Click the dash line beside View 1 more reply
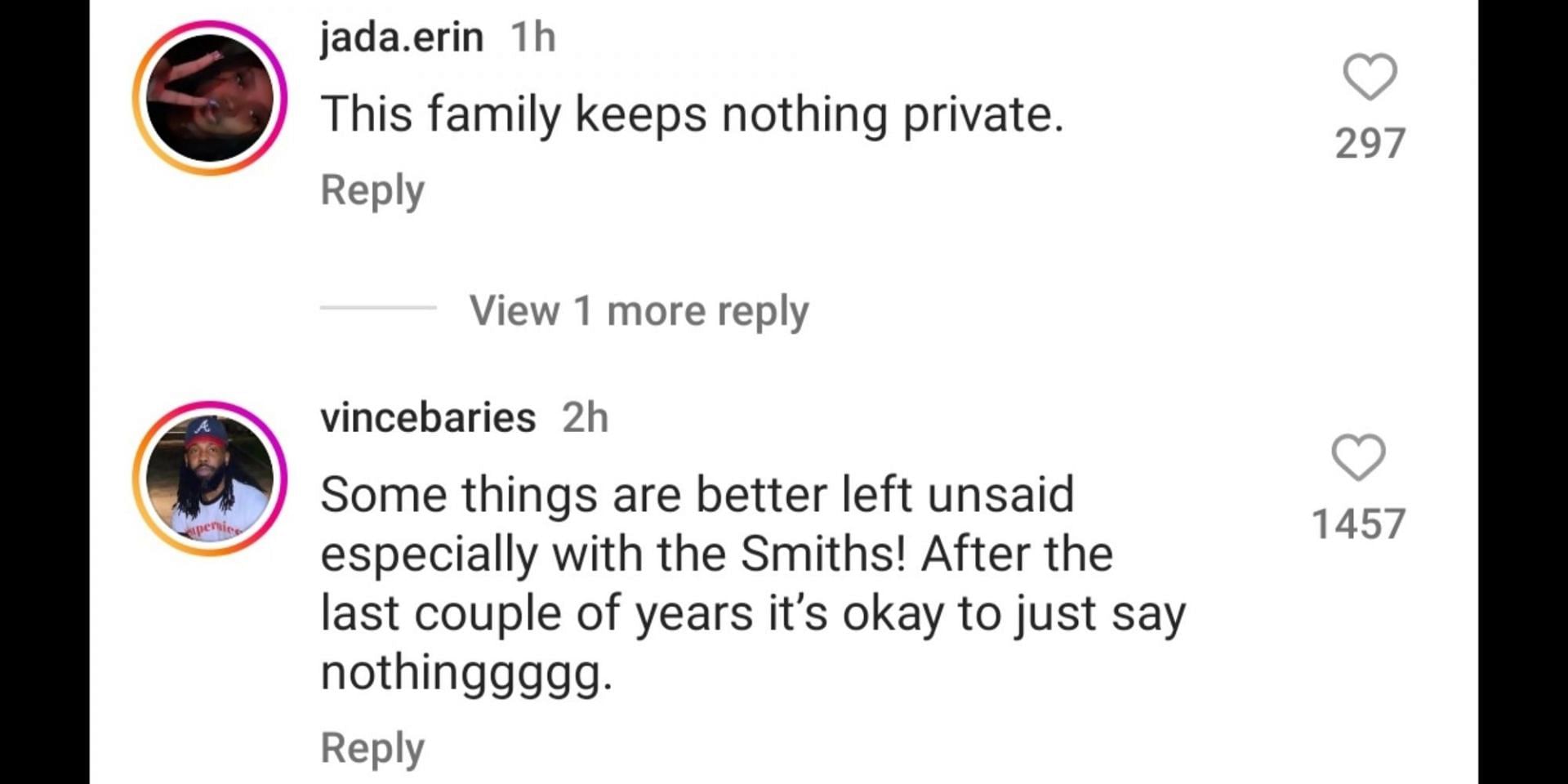Screen dimensions: 1568x784 pyautogui.click(x=378, y=308)
